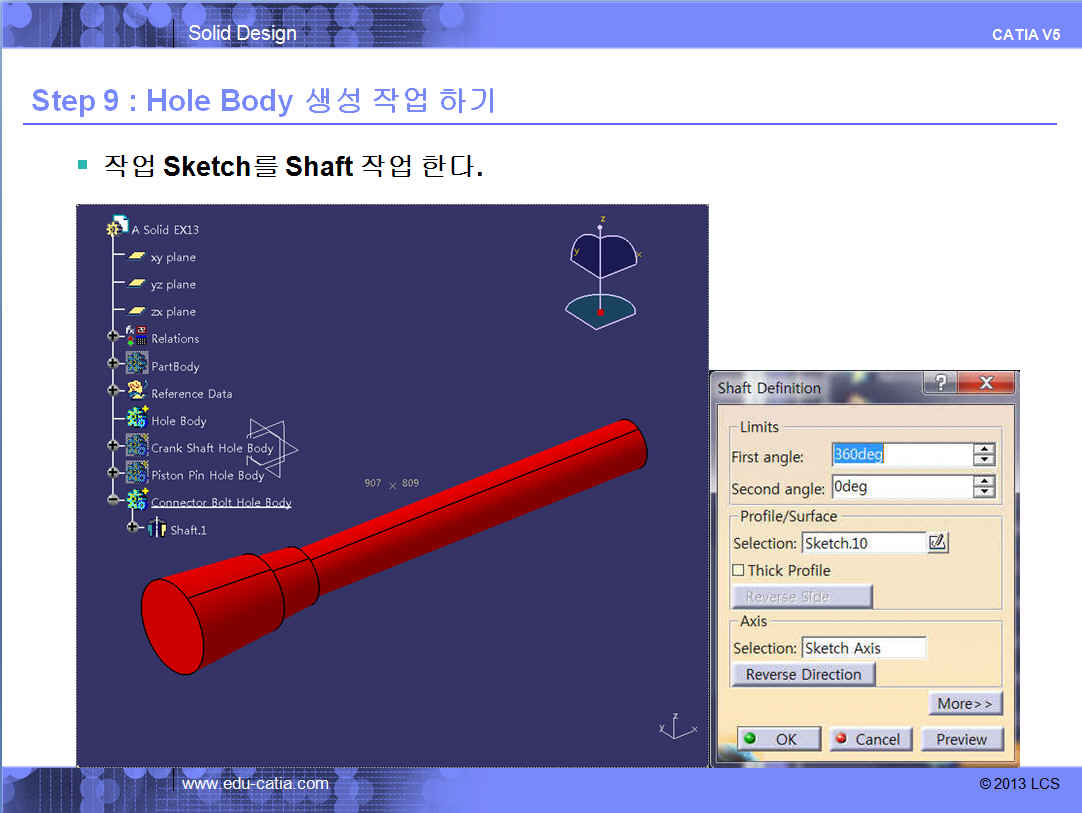This screenshot has width=1082, height=813.
Task: Increase First angle with up spinner arrow
Action: pyautogui.click(x=985, y=449)
